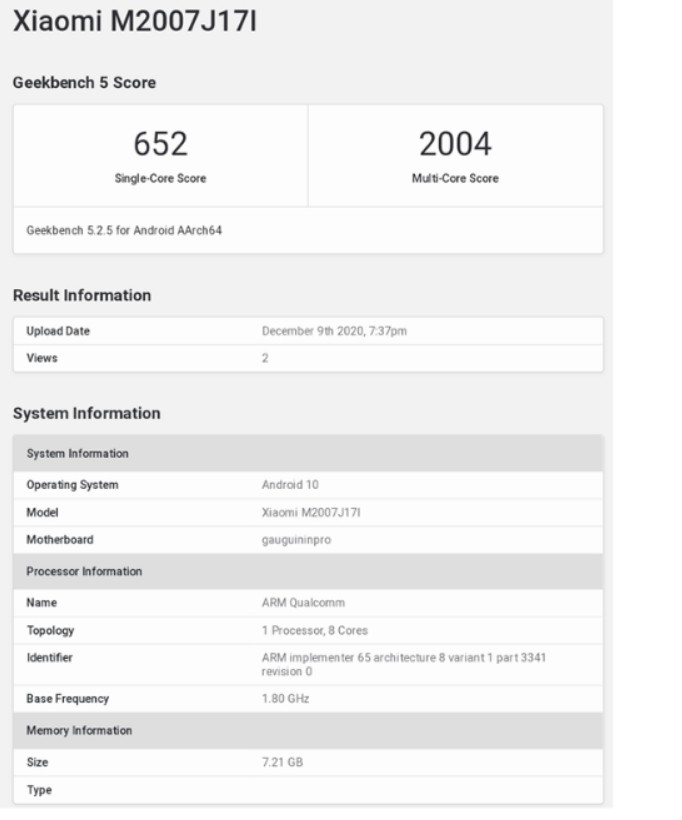Screen dimensions: 682x820
Task: Select the 7.21 GB value
Action: tap(282, 762)
